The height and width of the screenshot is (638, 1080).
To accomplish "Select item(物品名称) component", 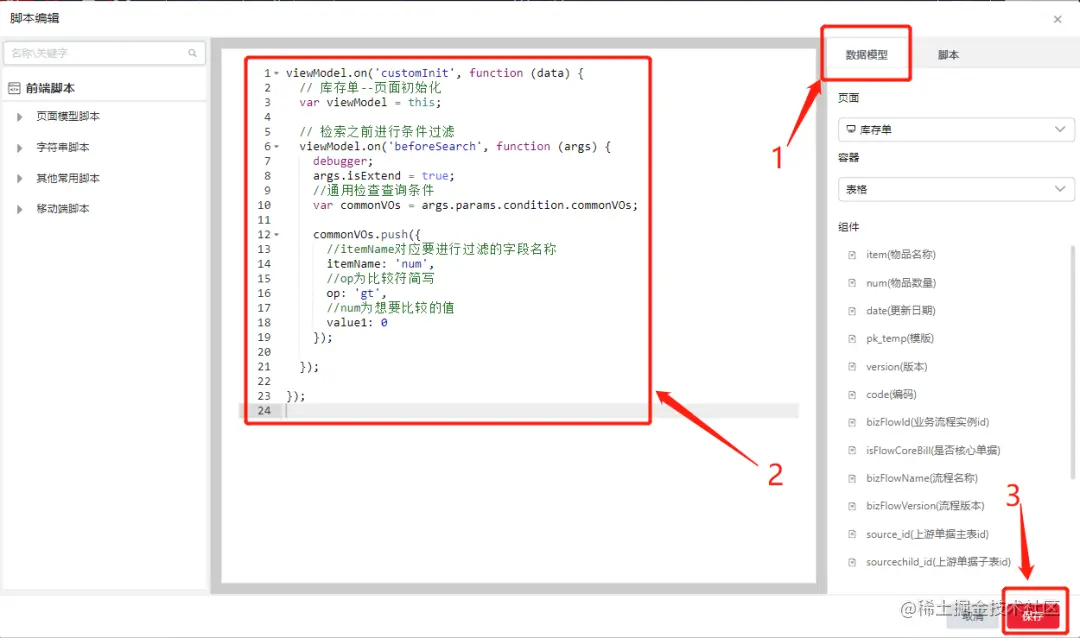I will click(900, 255).
